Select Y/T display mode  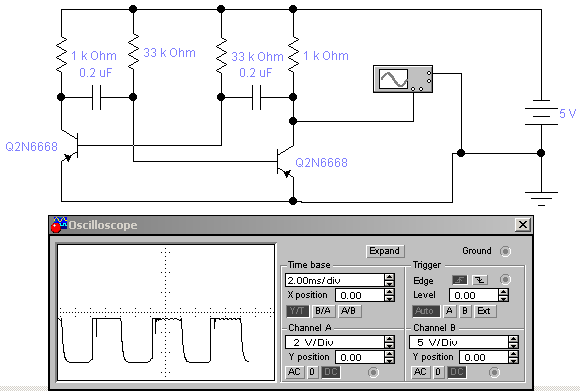297,311
